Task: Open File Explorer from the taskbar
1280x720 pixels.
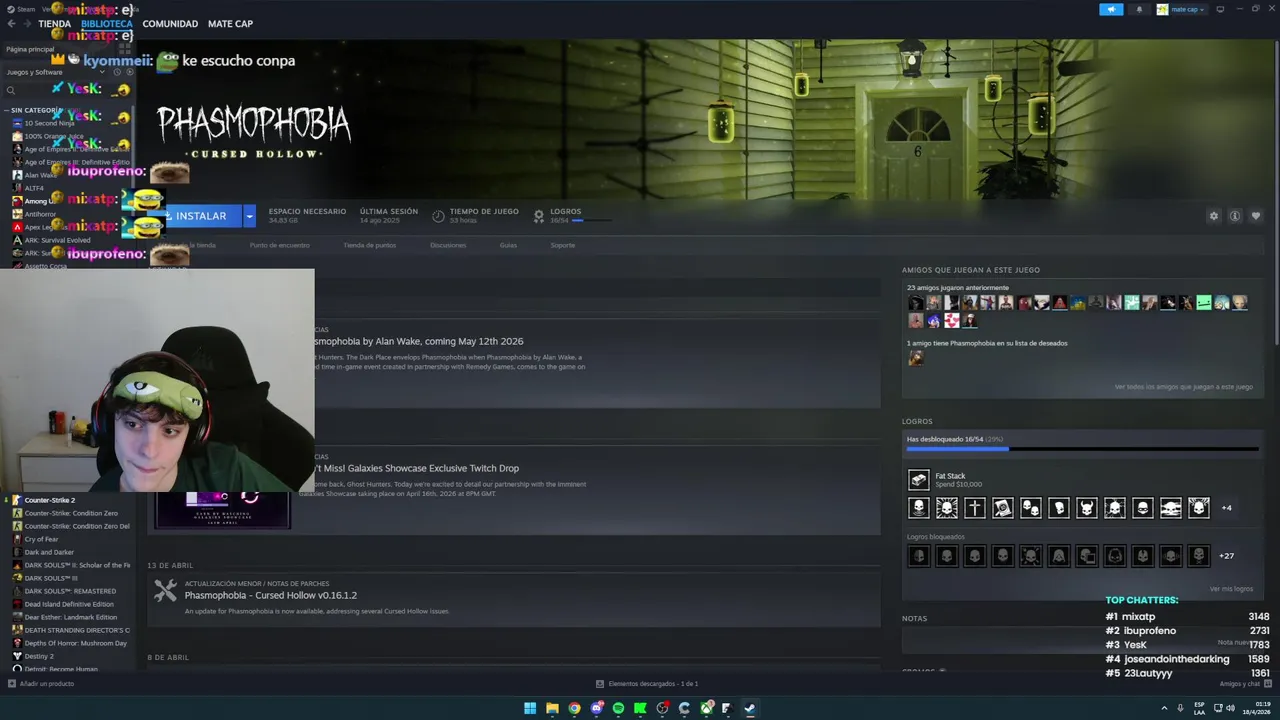Action: [x=552, y=708]
